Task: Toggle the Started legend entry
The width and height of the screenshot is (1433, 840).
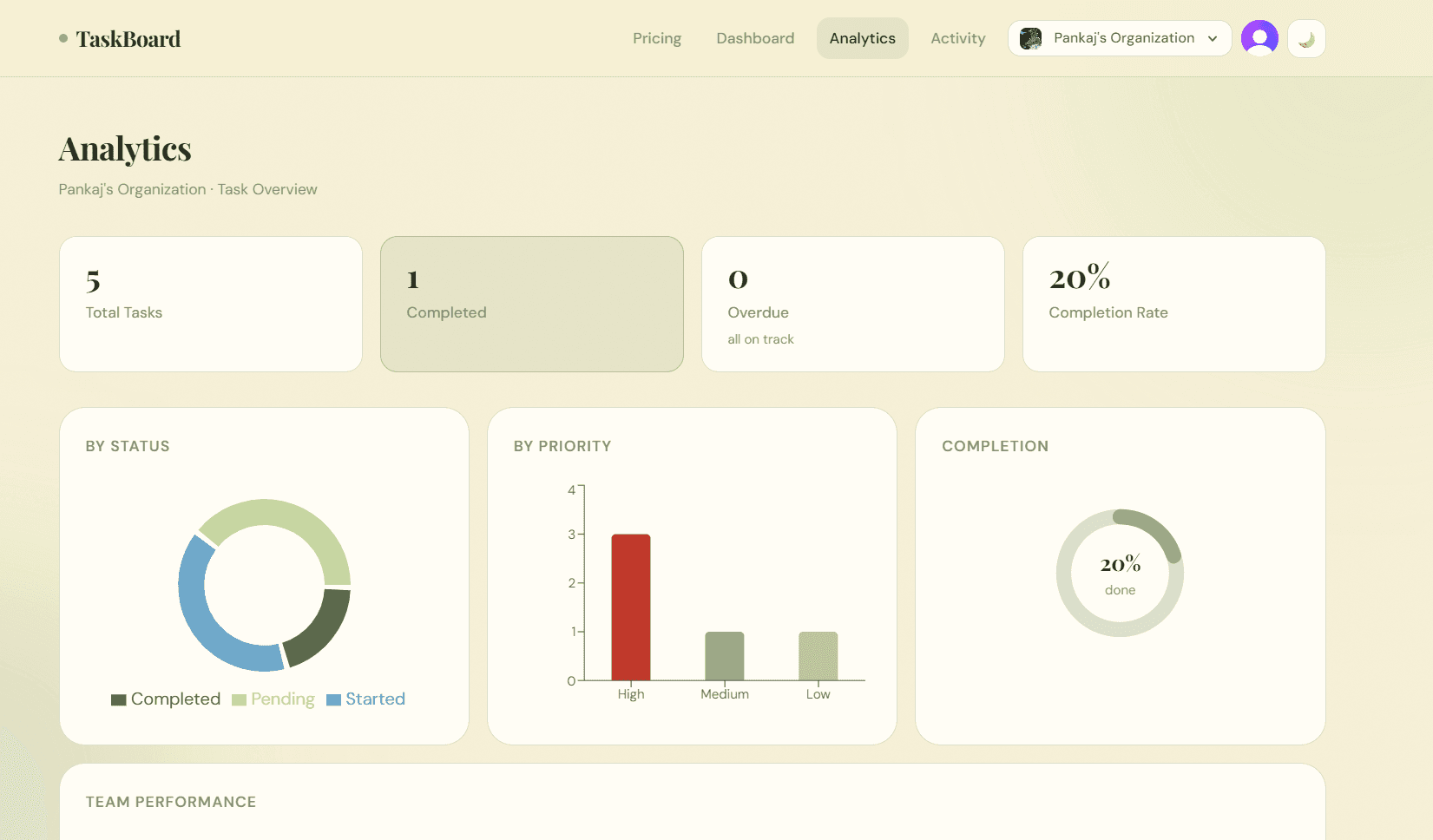Action: (366, 699)
